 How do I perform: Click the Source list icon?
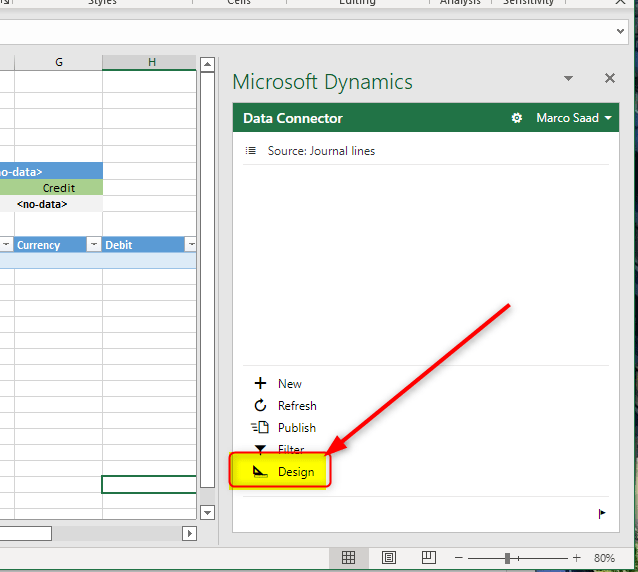point(251,151)
